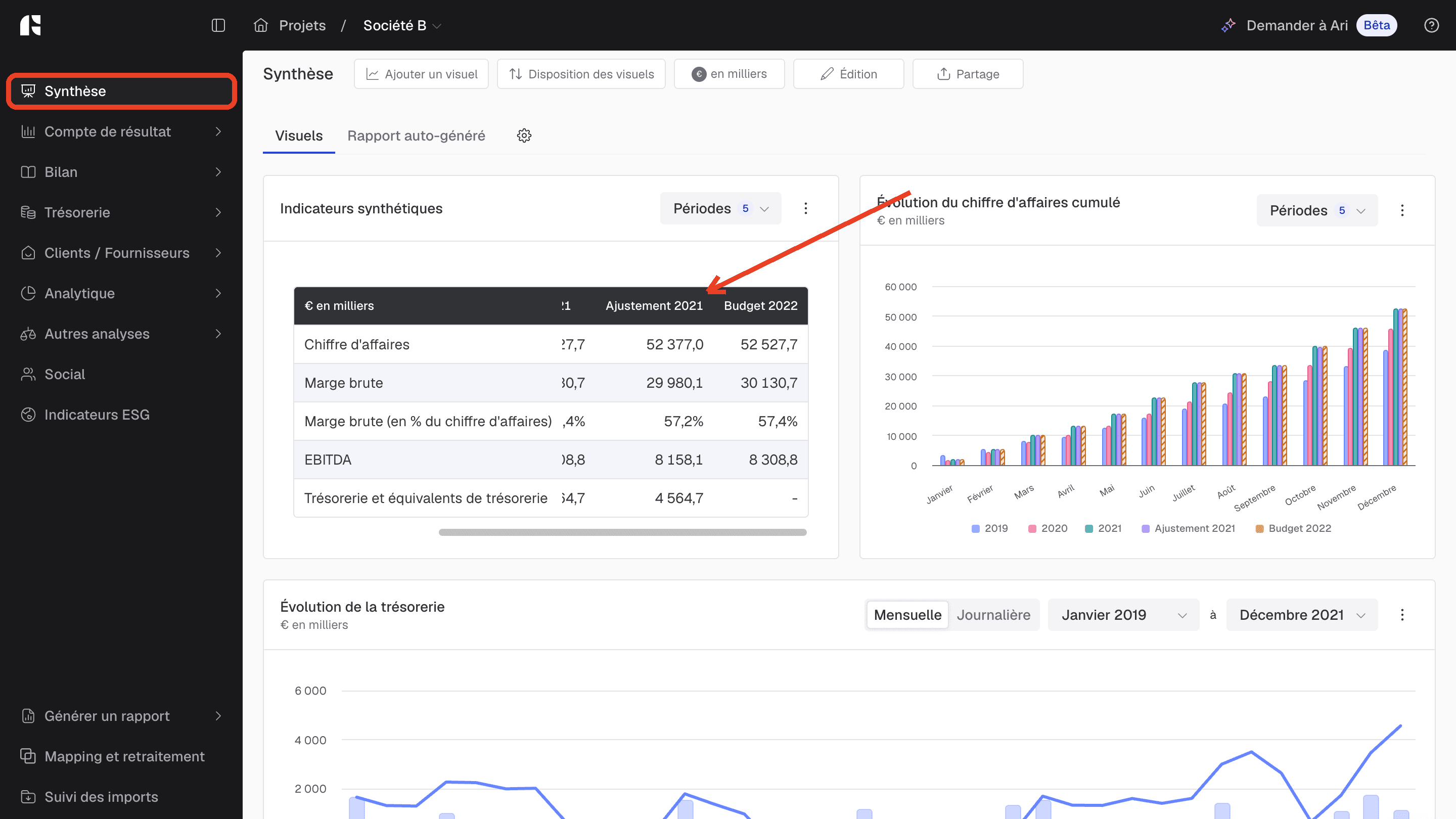
Task: Click the EBITDA row label
Action: point(328,460)
